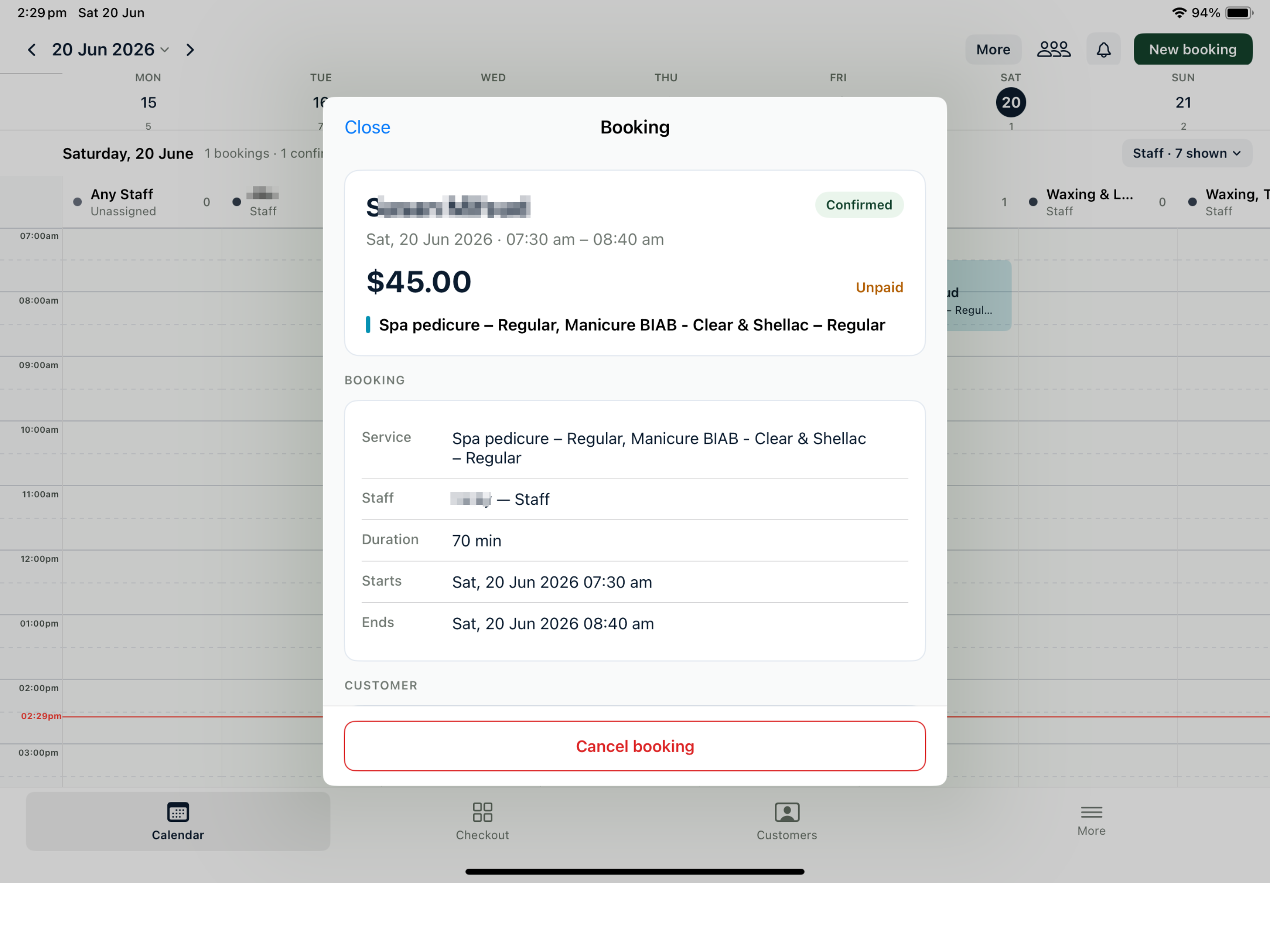Create a New booking
Viewport: 1270px width, 952px height.
tap(1192, 49)
